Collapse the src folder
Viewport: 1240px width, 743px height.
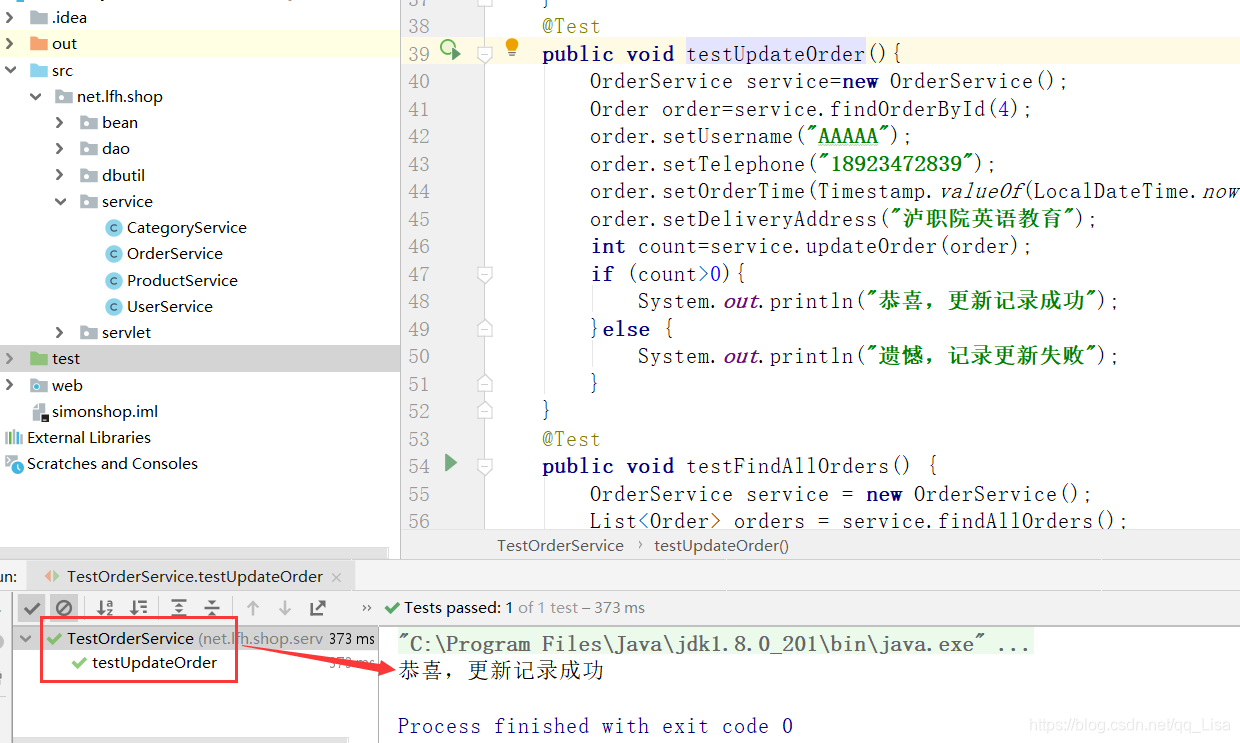click(10, 70)
